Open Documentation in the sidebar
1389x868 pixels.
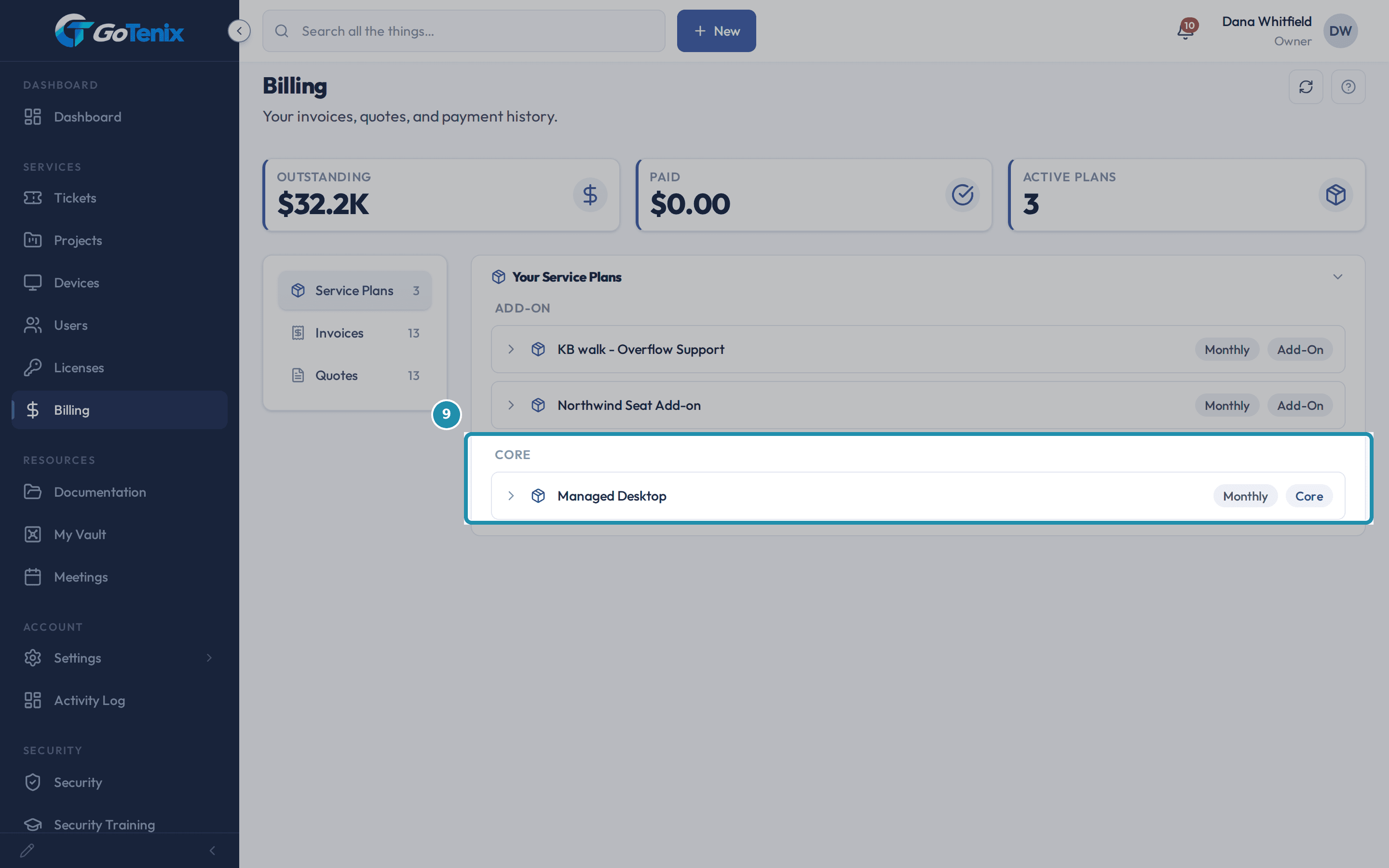[x=120, y=492]
